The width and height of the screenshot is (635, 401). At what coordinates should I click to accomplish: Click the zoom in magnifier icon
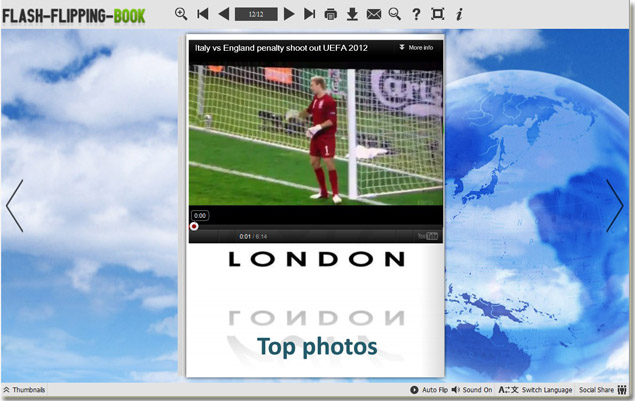181,14
